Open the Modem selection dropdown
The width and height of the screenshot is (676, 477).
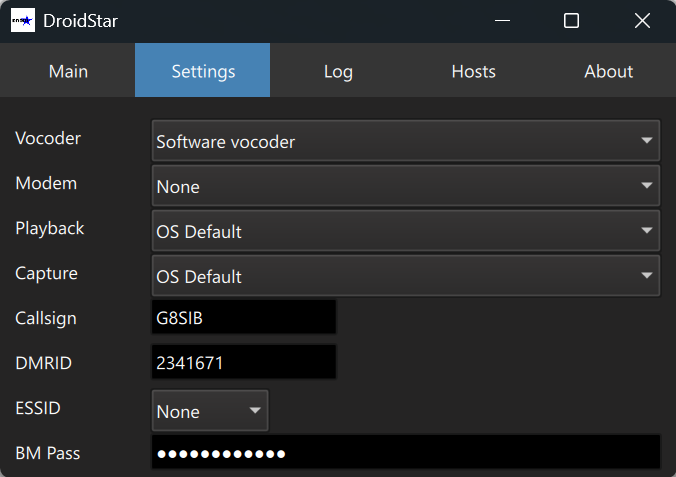tap(405, 186)
